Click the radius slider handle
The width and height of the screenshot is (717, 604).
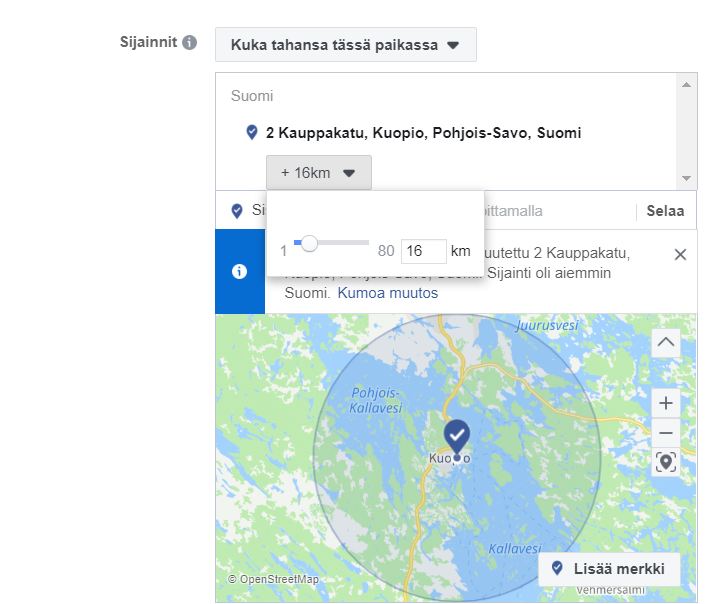310,243
